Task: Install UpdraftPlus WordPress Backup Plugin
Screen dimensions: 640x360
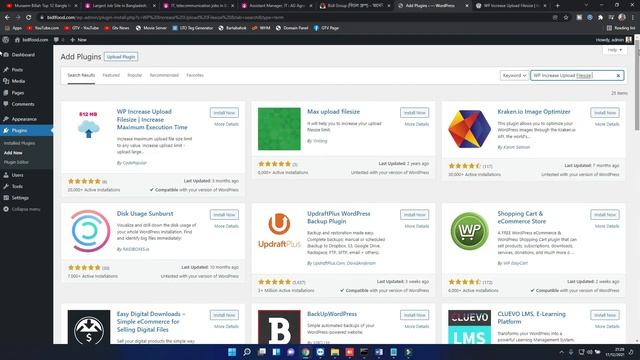Action: 414,215
